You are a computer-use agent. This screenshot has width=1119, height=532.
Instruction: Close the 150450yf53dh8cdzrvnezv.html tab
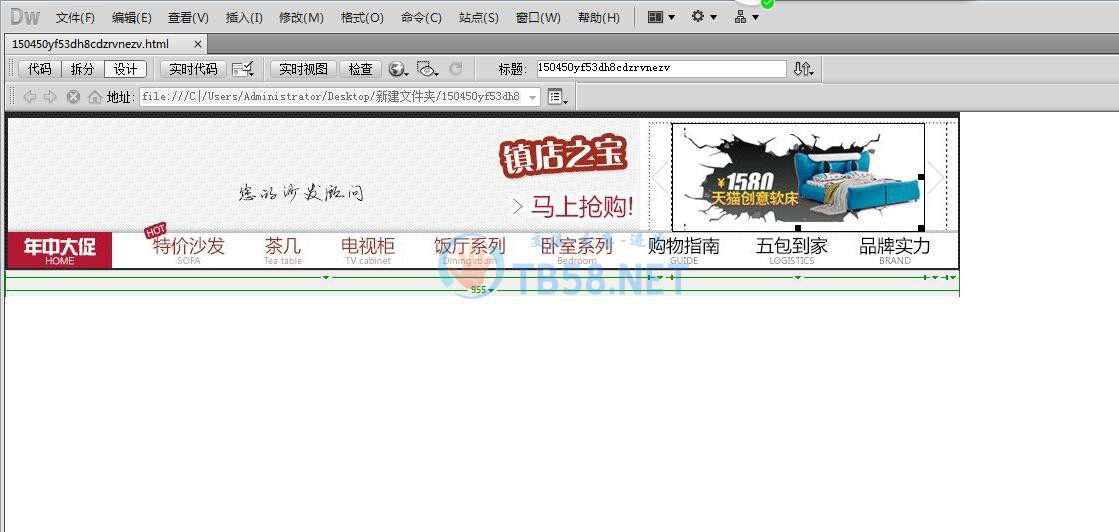point(198,44)
